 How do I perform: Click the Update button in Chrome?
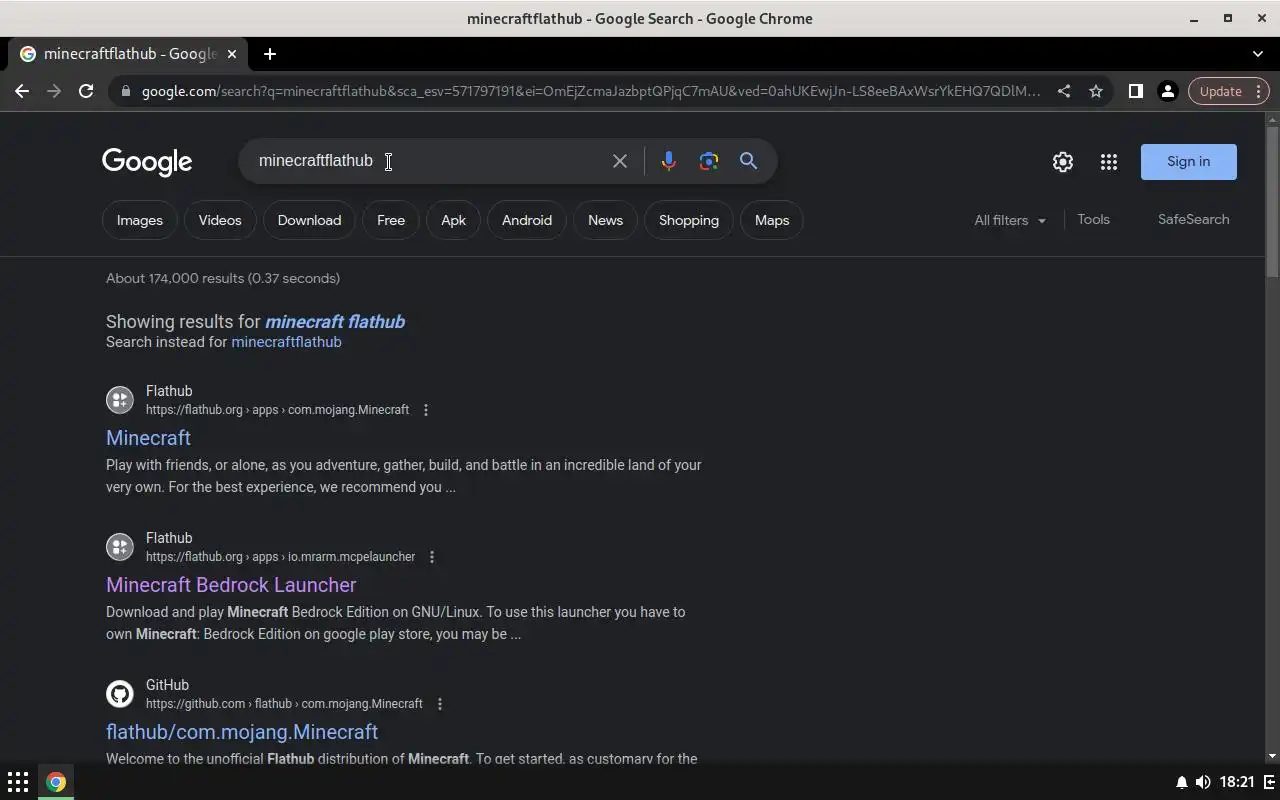click(x=1221, y=91)
